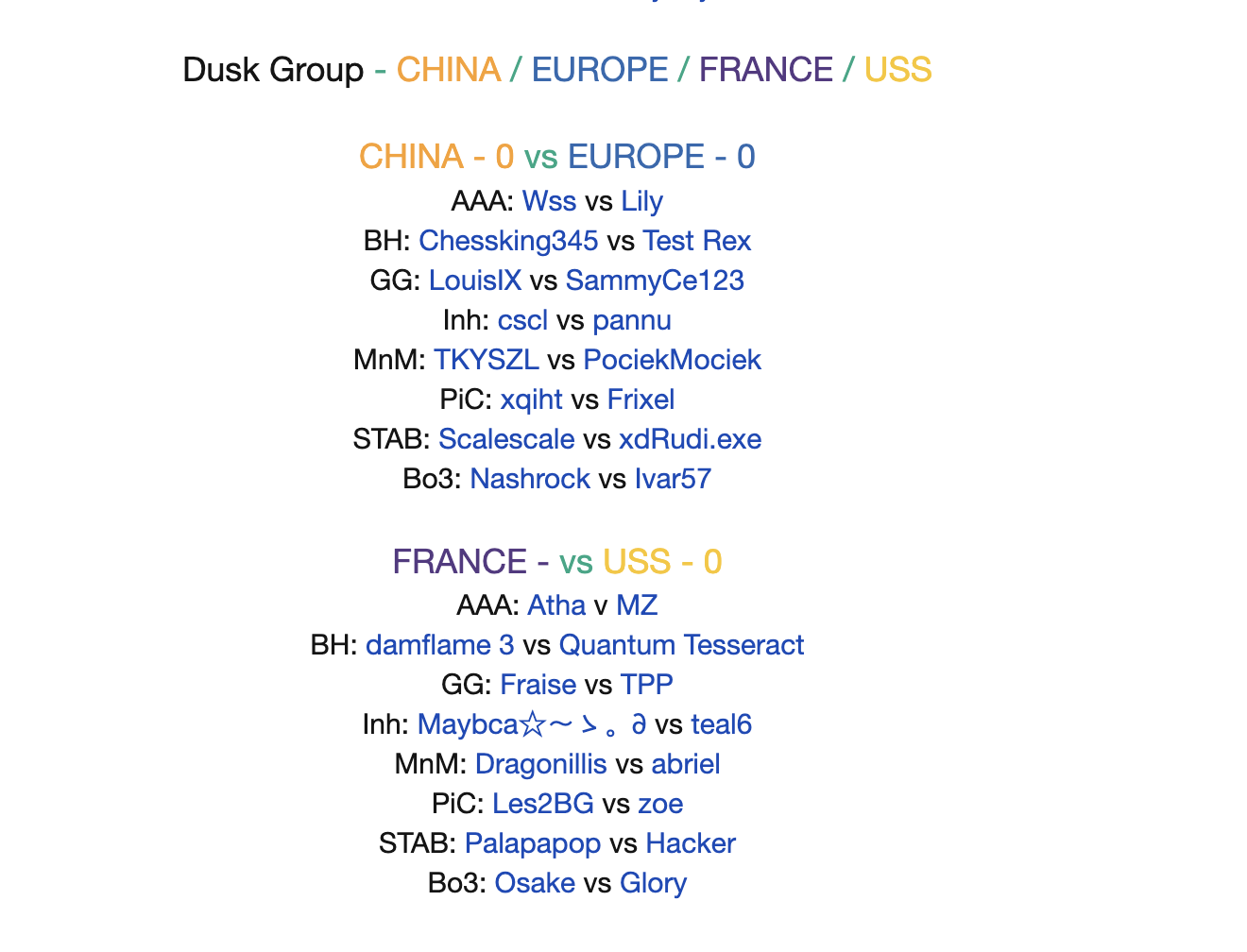Click the Palapapop link
The width and height of the screenshot is (1247, 952).
tap(533, 843)
